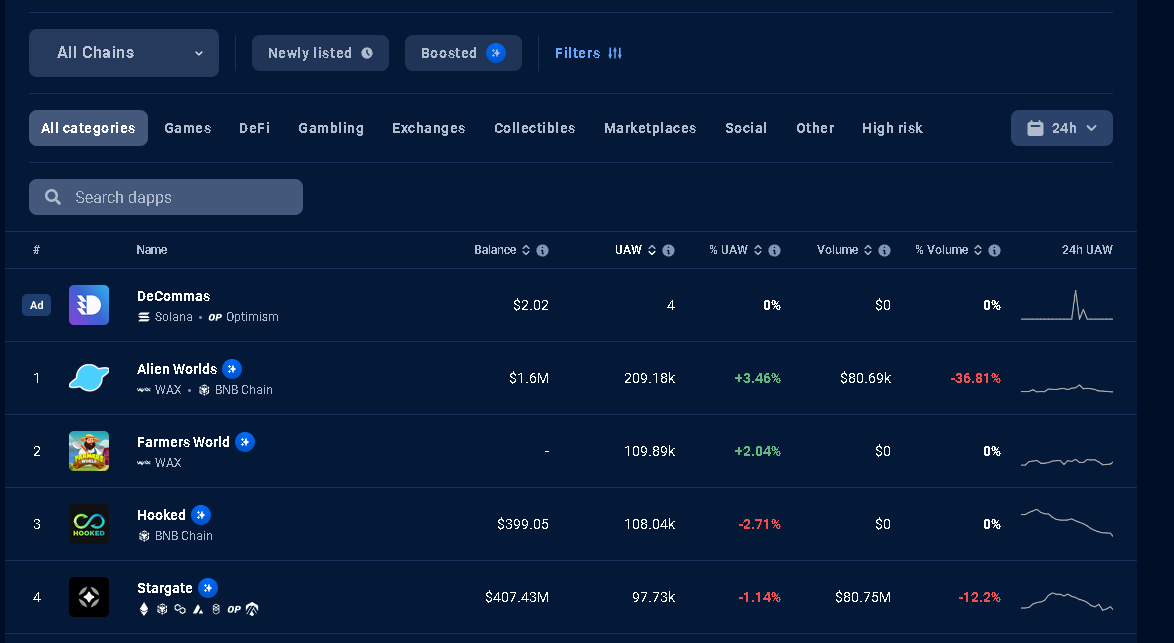Screen dimensions: 1174x643
Task: Click the 24h UAW sparkline for DeCommas
Action: coord(1067,305)
